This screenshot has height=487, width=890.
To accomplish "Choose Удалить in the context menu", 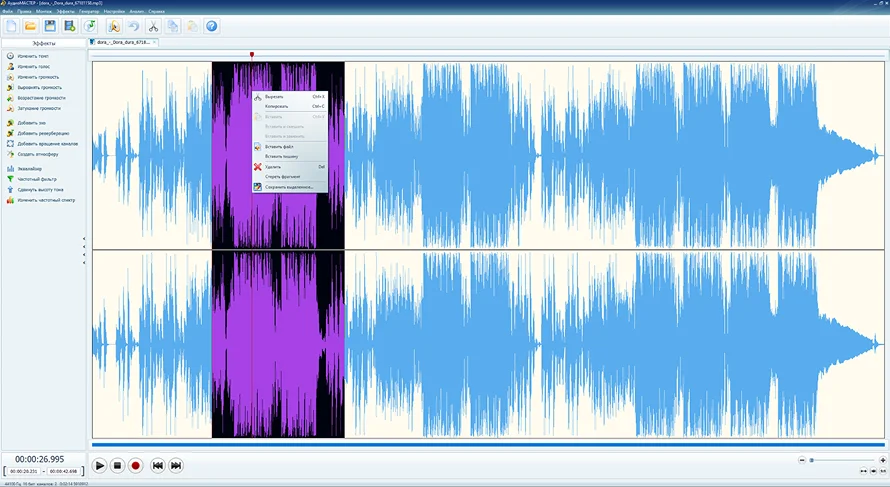I will coord(289,167).
